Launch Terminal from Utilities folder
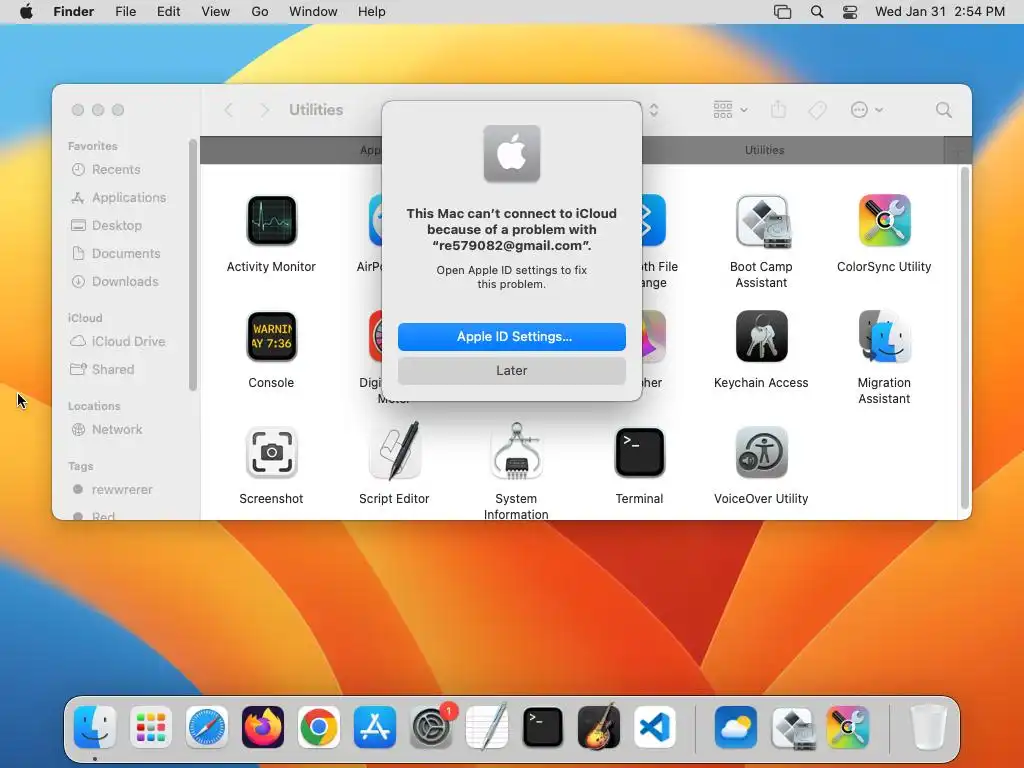This screenshot has height=768, width=1024. pos(639,452)
